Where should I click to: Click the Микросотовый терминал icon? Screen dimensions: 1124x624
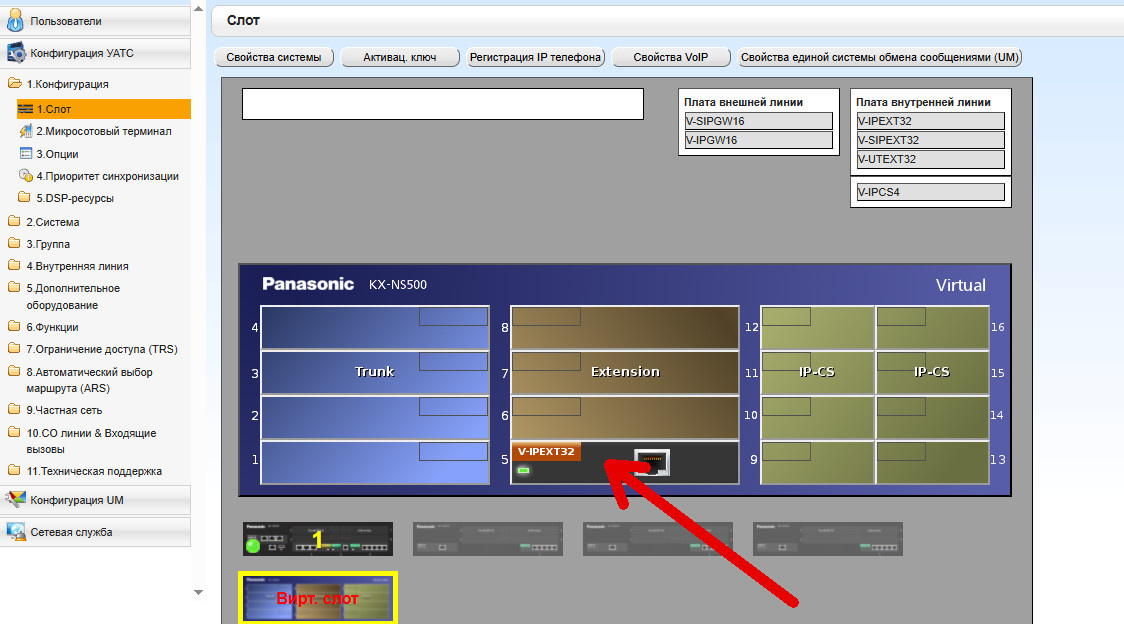pos(26,131)
